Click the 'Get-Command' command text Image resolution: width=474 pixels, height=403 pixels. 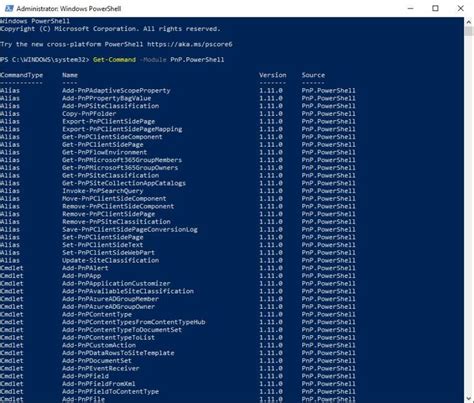114,60
